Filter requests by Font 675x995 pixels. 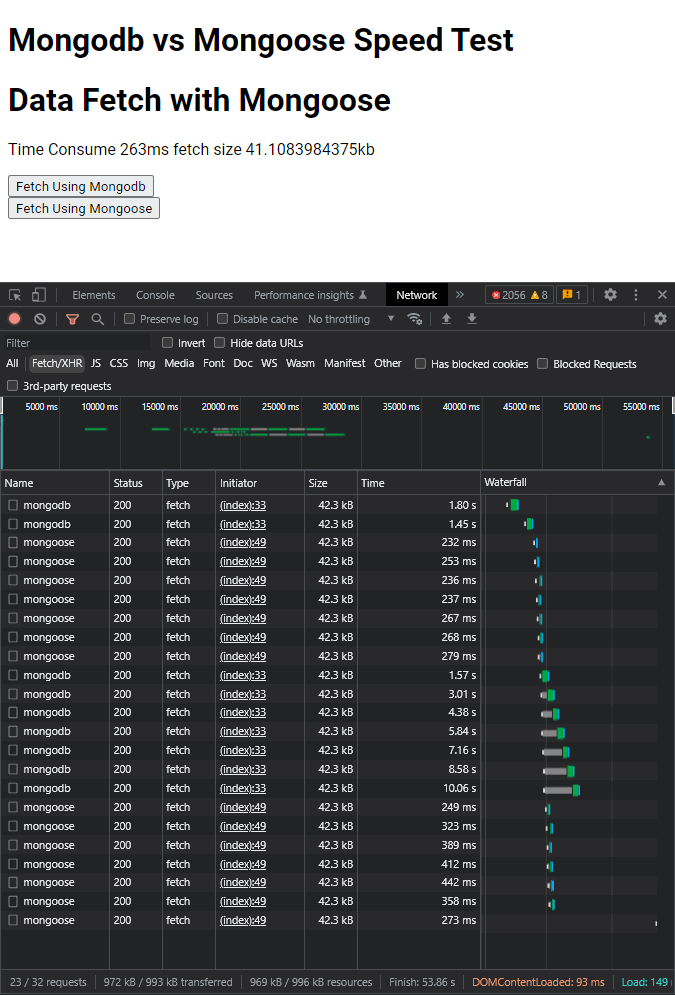coord(214,364)
